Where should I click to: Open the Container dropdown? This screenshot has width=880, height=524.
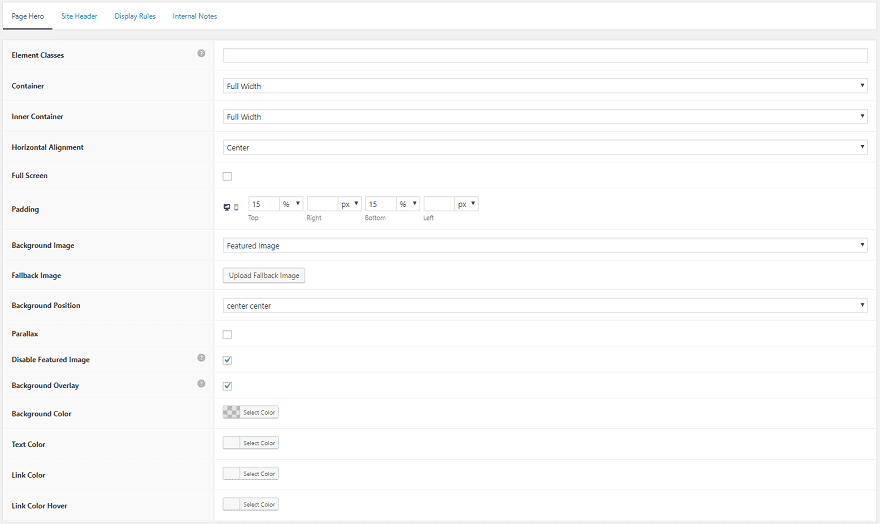pos(545,86)
